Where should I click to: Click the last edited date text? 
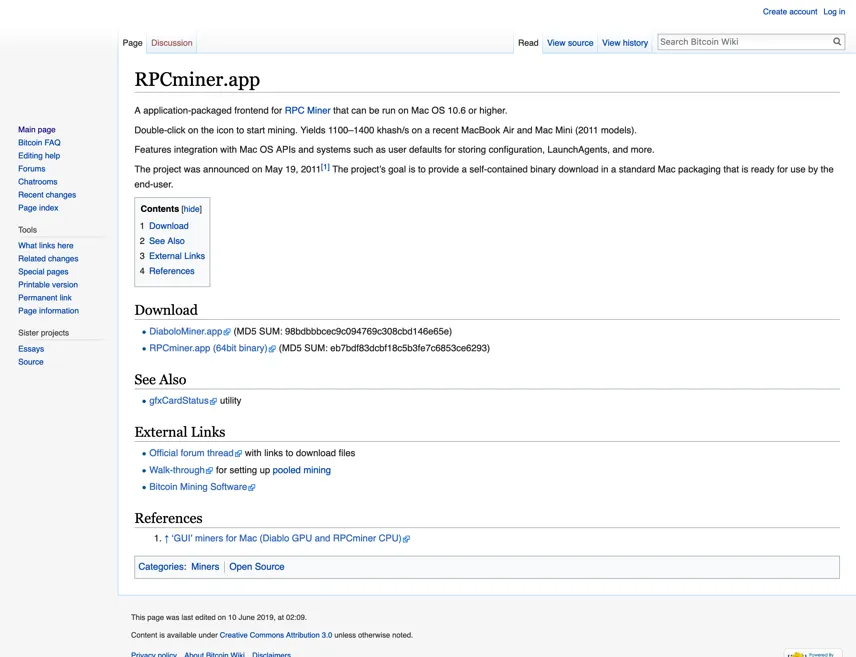218,618
